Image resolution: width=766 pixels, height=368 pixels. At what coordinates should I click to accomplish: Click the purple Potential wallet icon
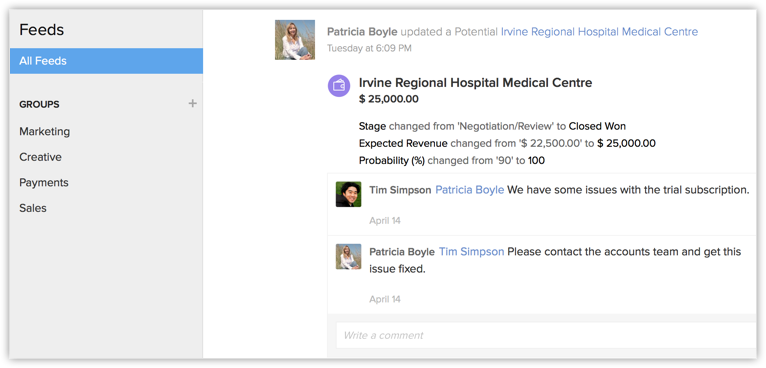point(339,86)
